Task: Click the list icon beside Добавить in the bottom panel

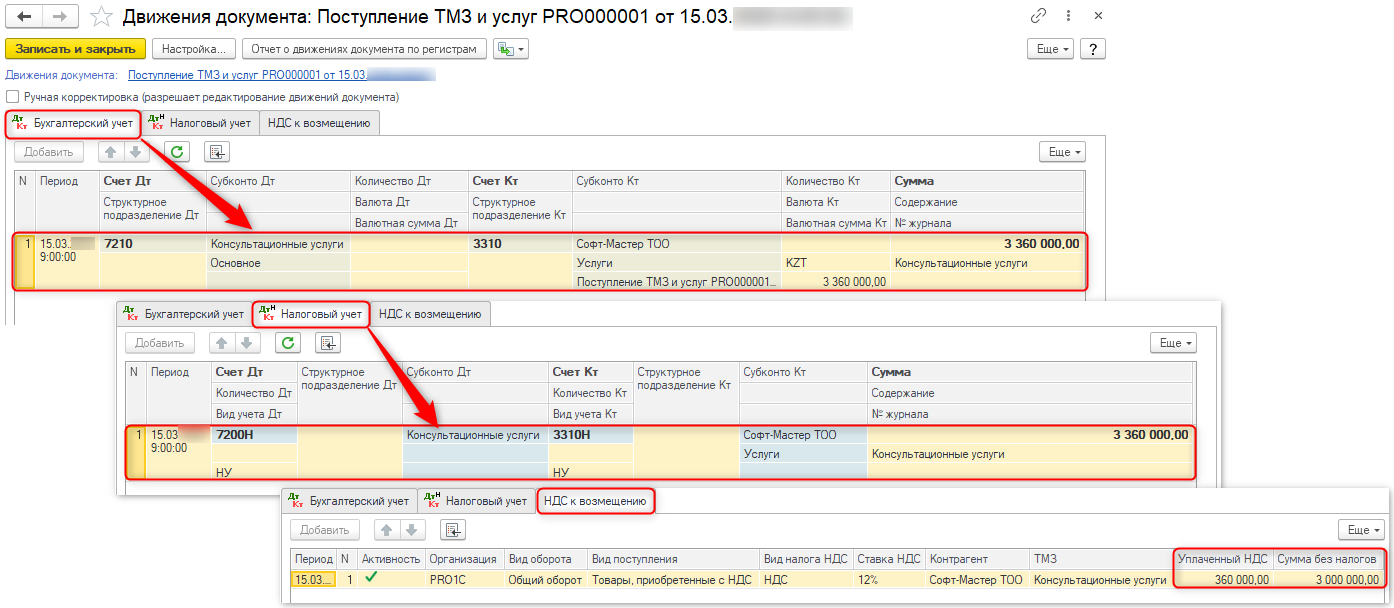Action: click(x=452, y=530)
